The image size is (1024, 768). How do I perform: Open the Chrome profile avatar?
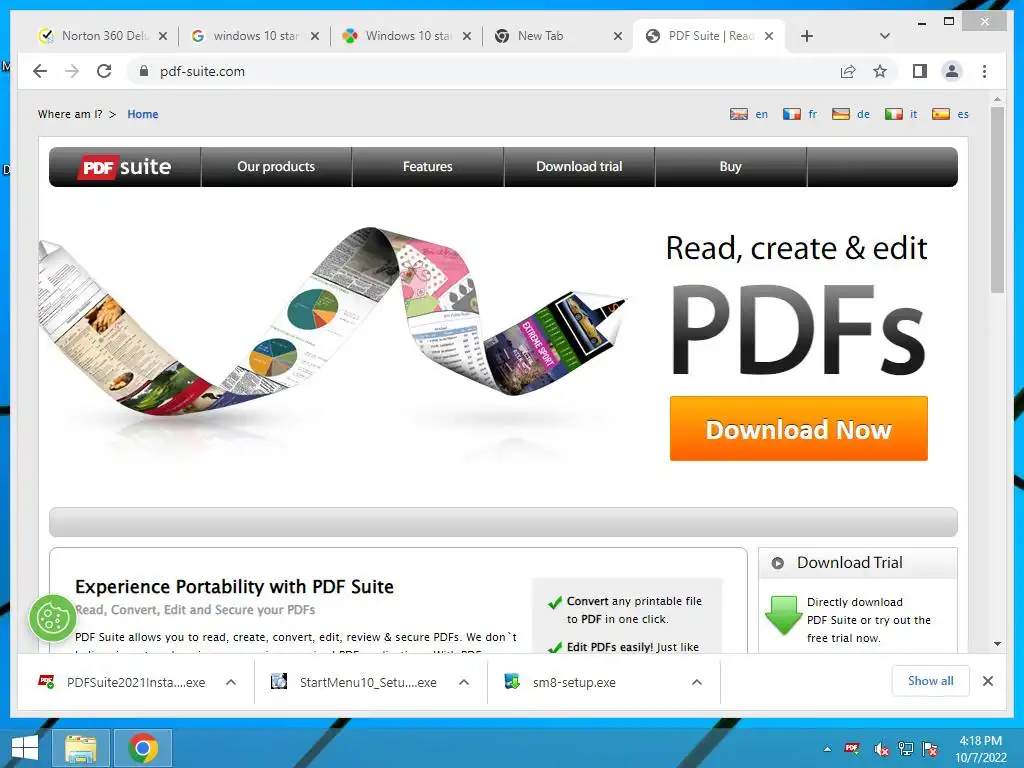(952, 71)
